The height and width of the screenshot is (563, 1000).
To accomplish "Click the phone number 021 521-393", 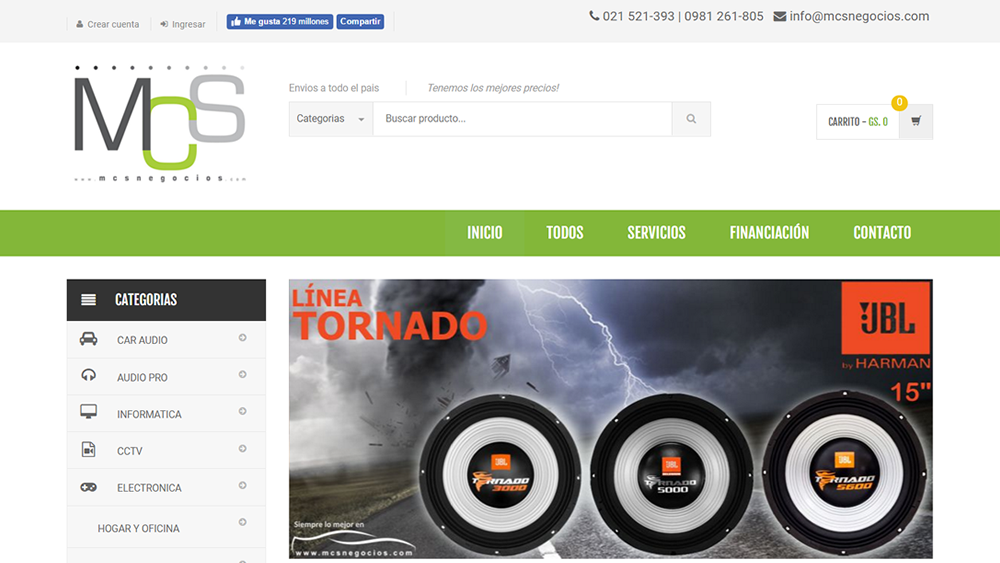I will tap(638, 17).
